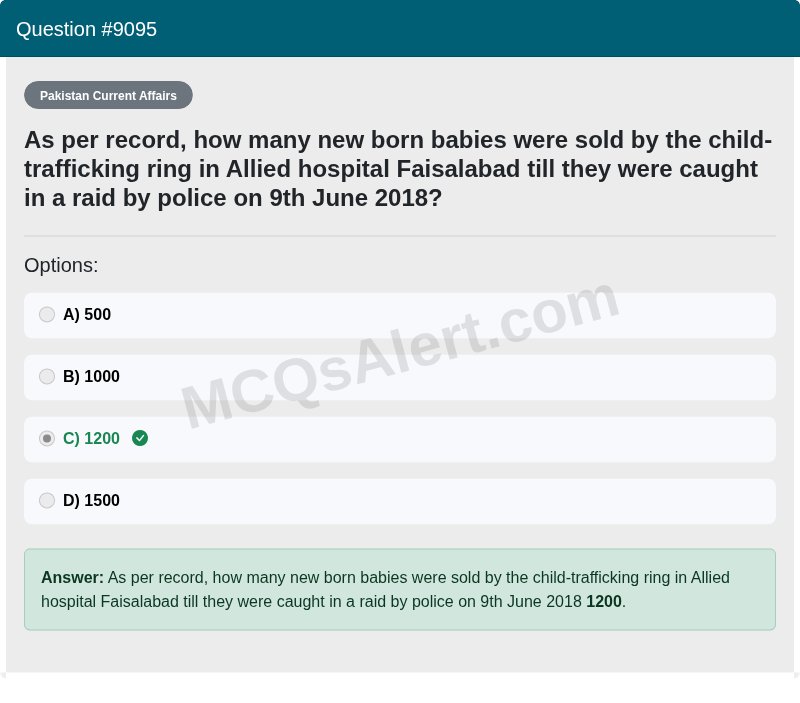Select the radio button for option B) 1000

[47, 376]
